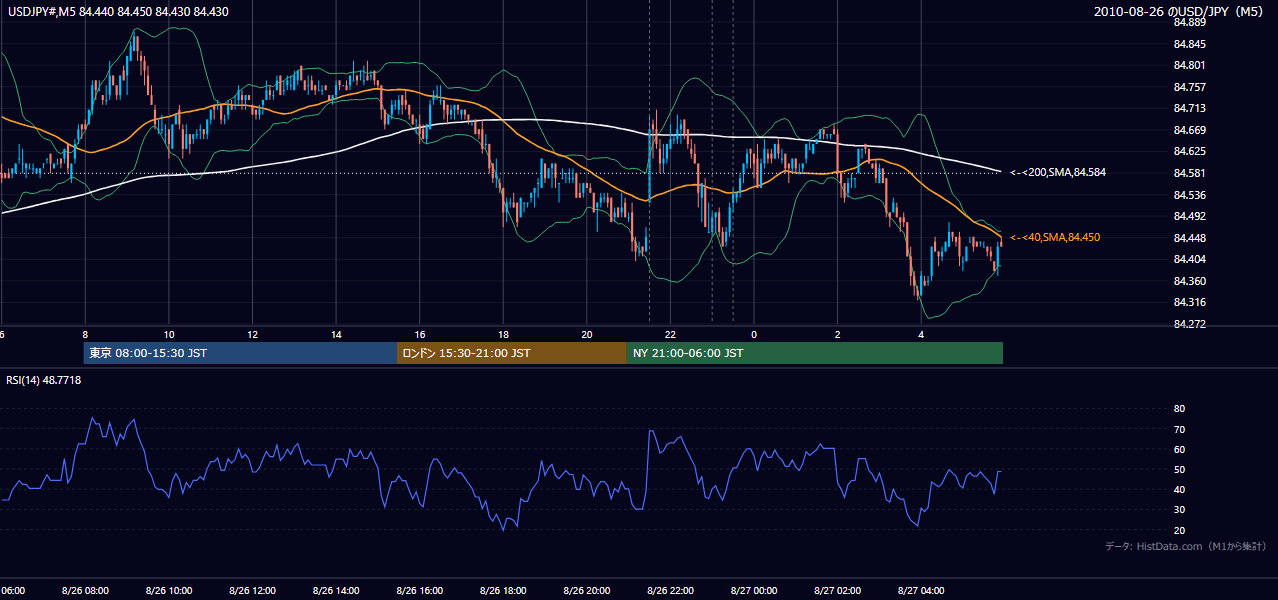Click the 8/26 22:00 time axis label
The width and height of the screenshot is (1278, 600).
tap(670, 591)
